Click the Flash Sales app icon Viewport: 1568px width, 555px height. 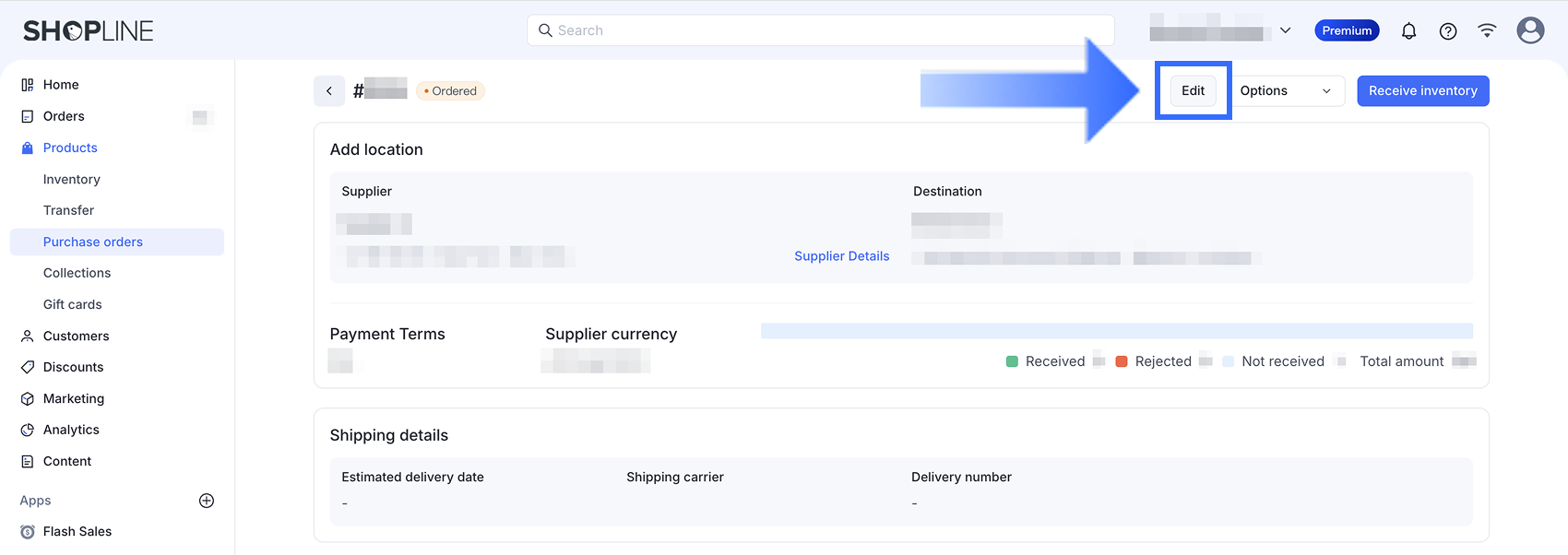click(x=28, y=532)
